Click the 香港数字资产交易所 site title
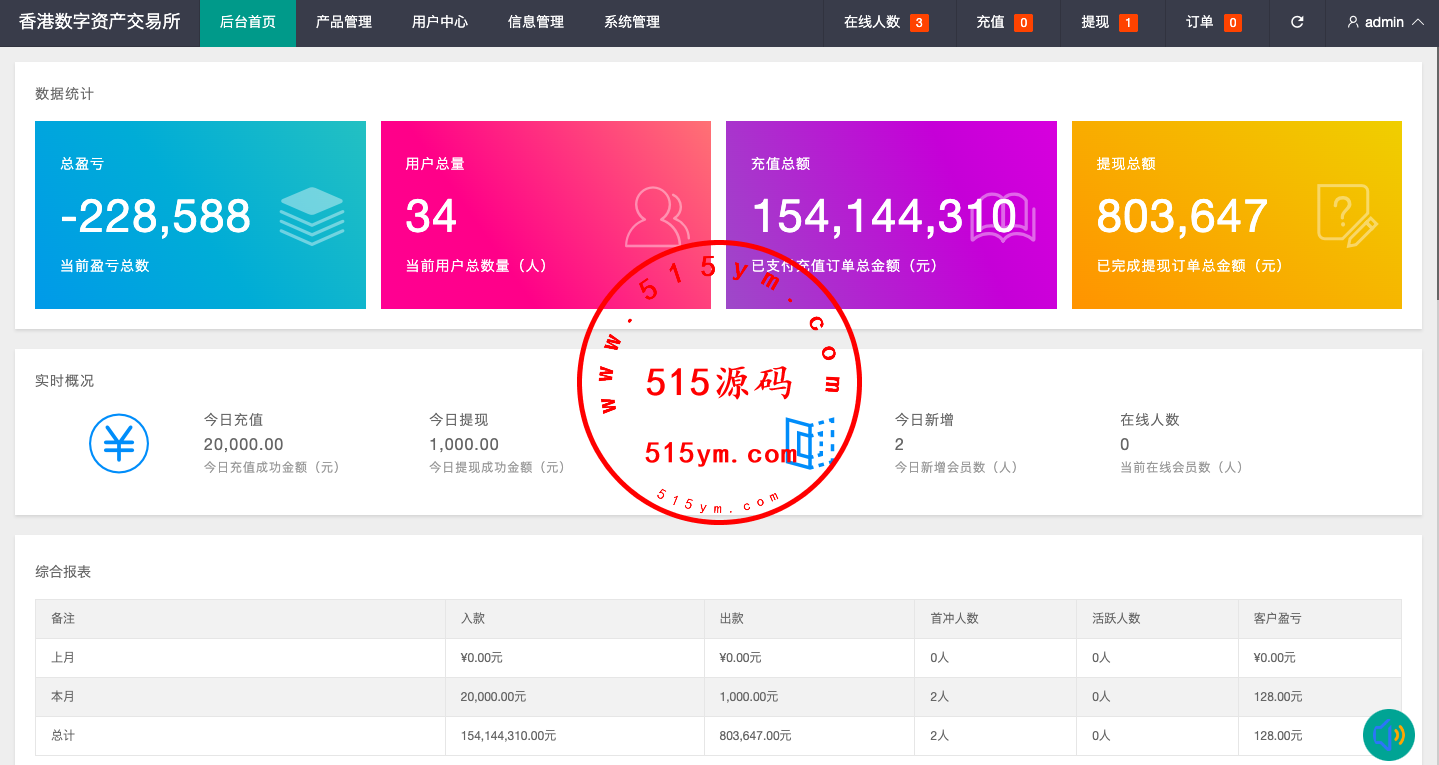 click(100, 22)
